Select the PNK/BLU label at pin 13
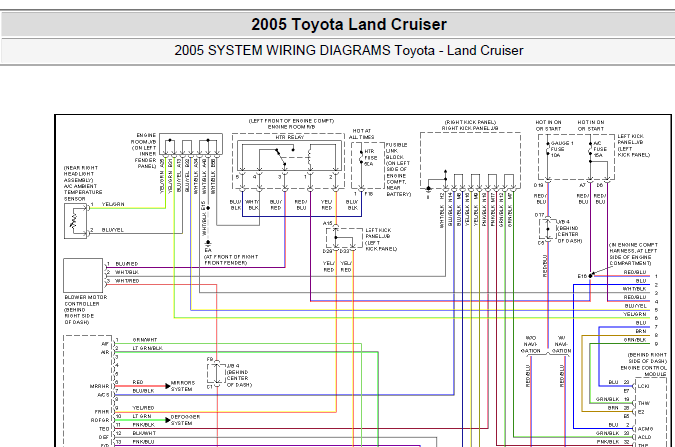This screenshot has width=675, height=447. (x=143, y=442)
